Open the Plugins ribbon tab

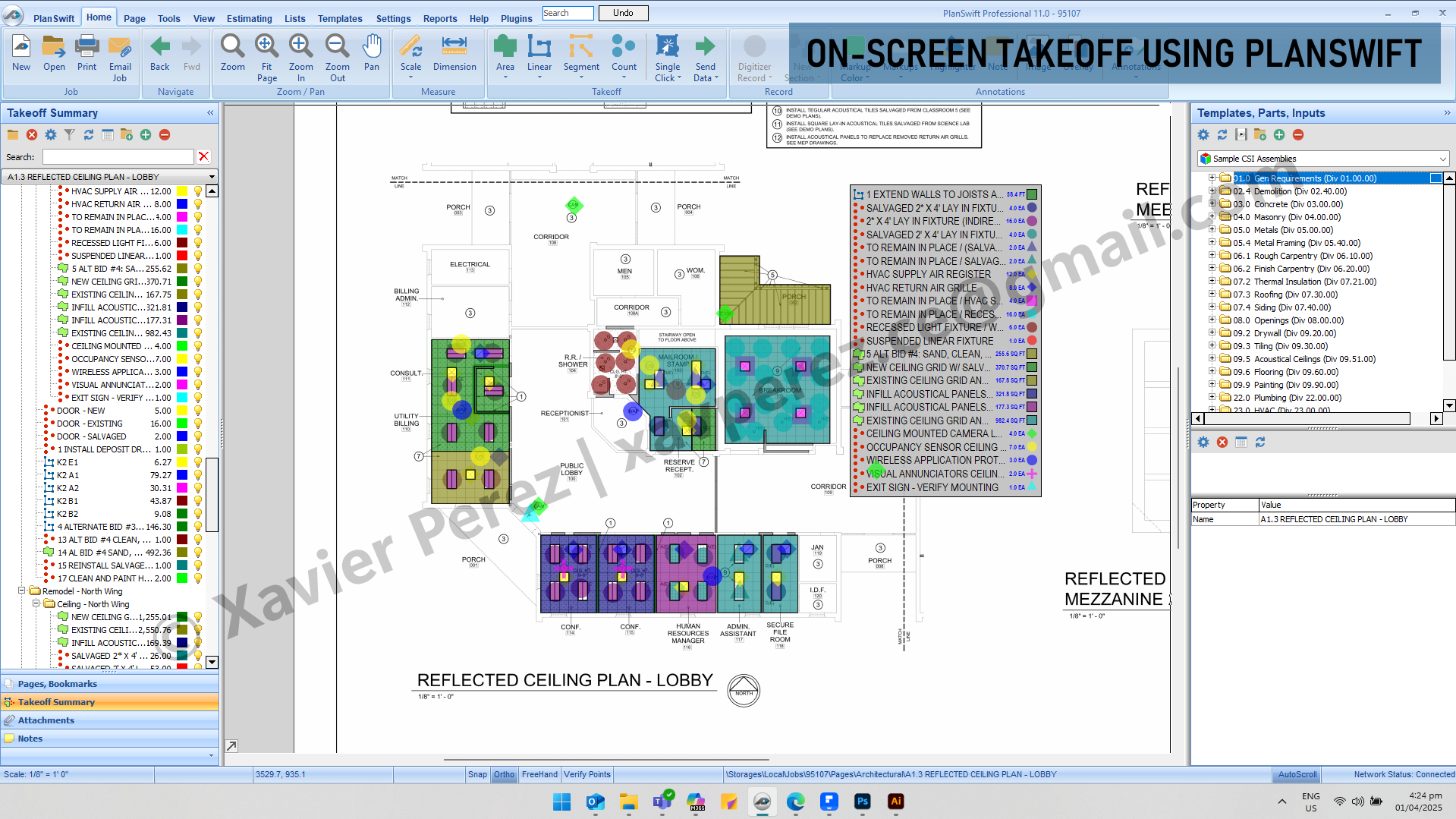pos(516,18)
